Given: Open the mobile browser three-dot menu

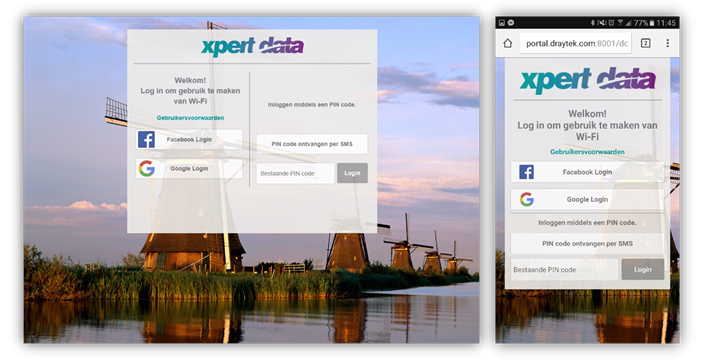Looking at the screenshot, I should point(668,43).
